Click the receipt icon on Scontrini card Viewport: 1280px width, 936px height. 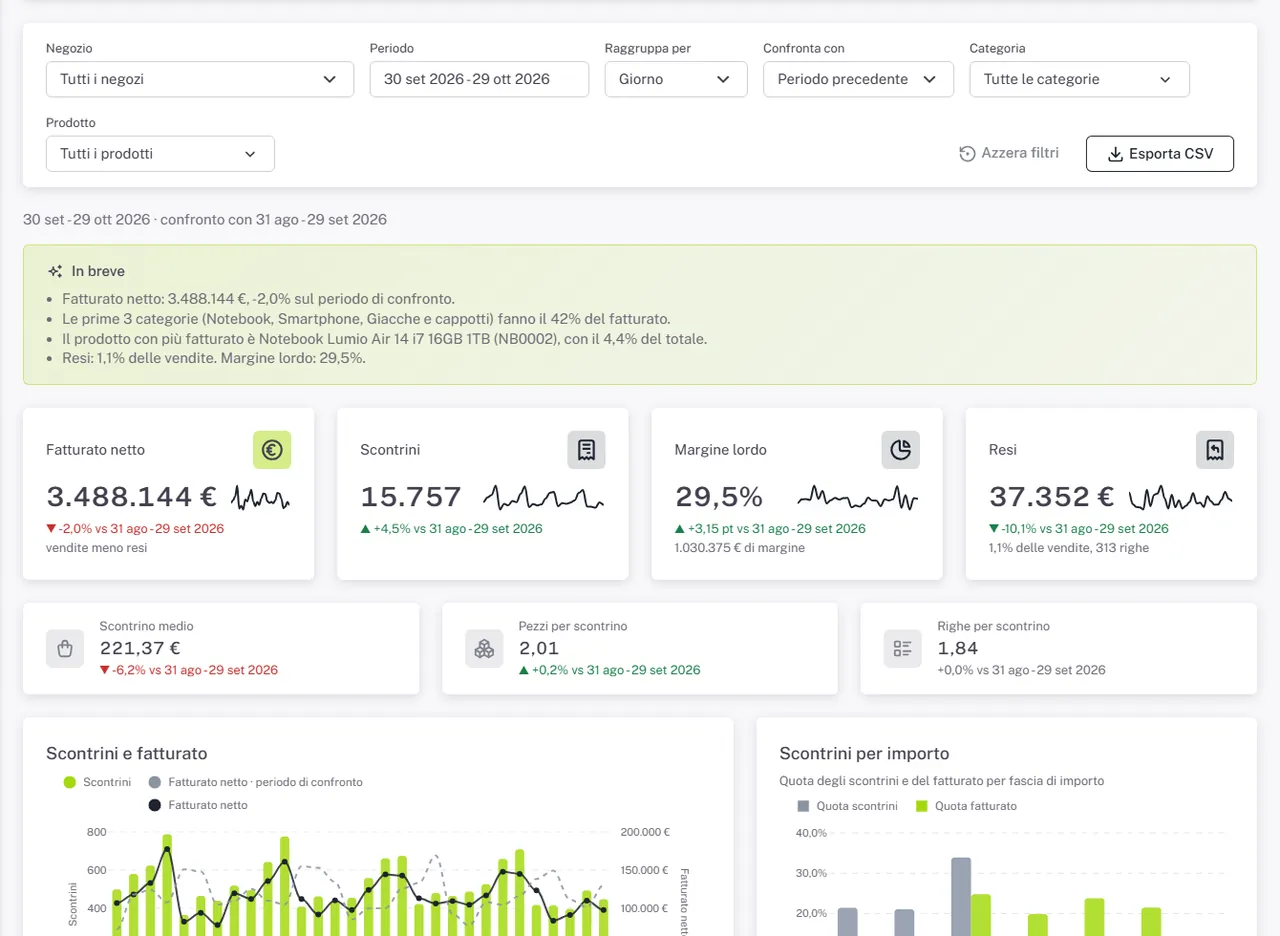[586, 450]
